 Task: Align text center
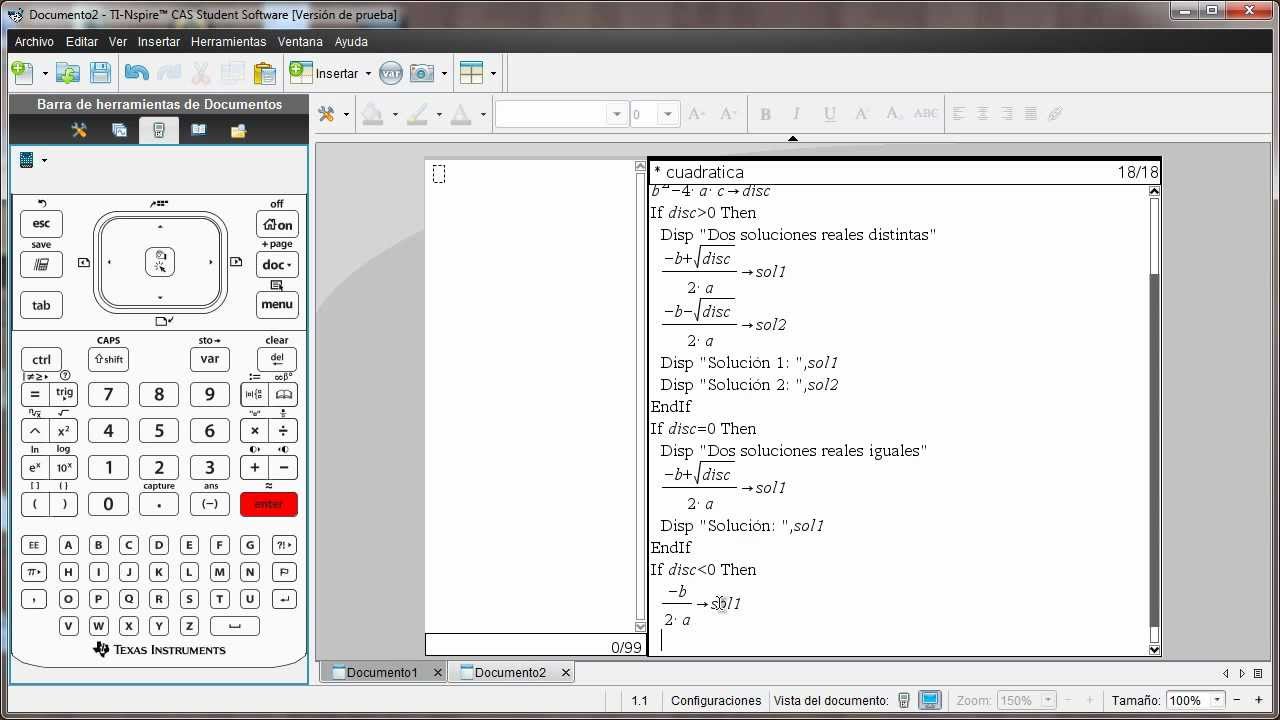pos(983,114)
